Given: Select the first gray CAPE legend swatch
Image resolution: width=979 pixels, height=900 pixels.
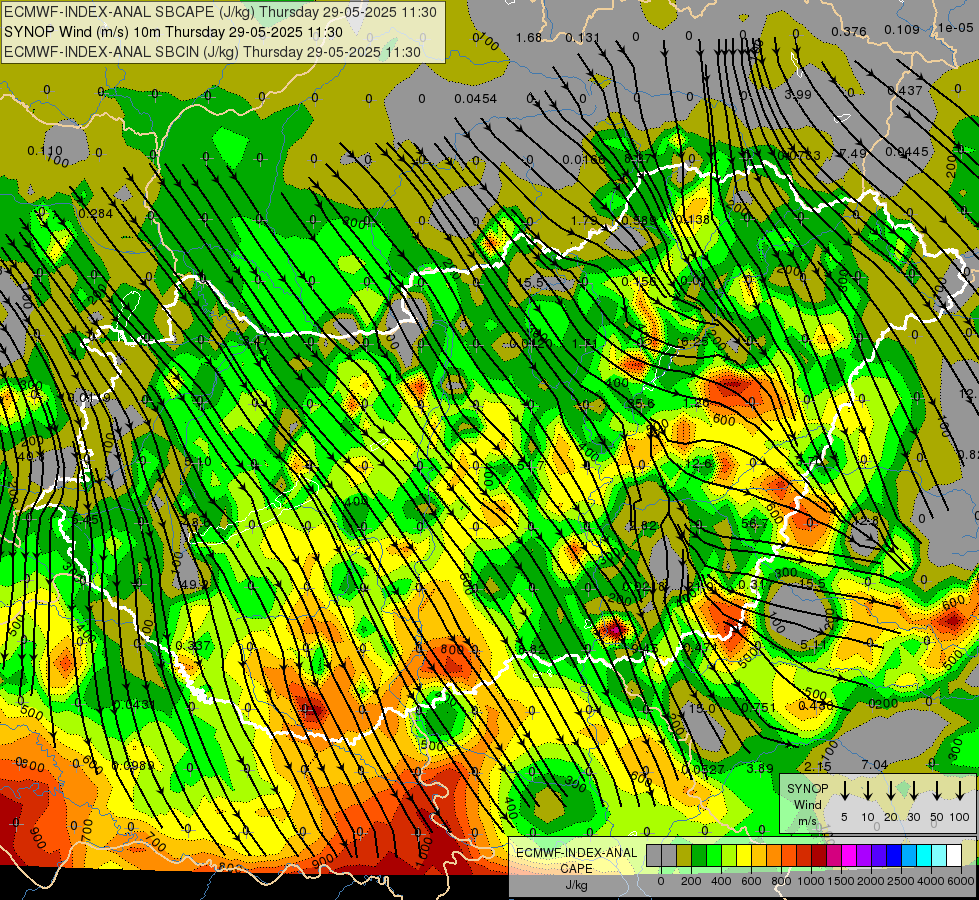Looking at the screenshot, I should pyautogui.click(x=654, y=855).
